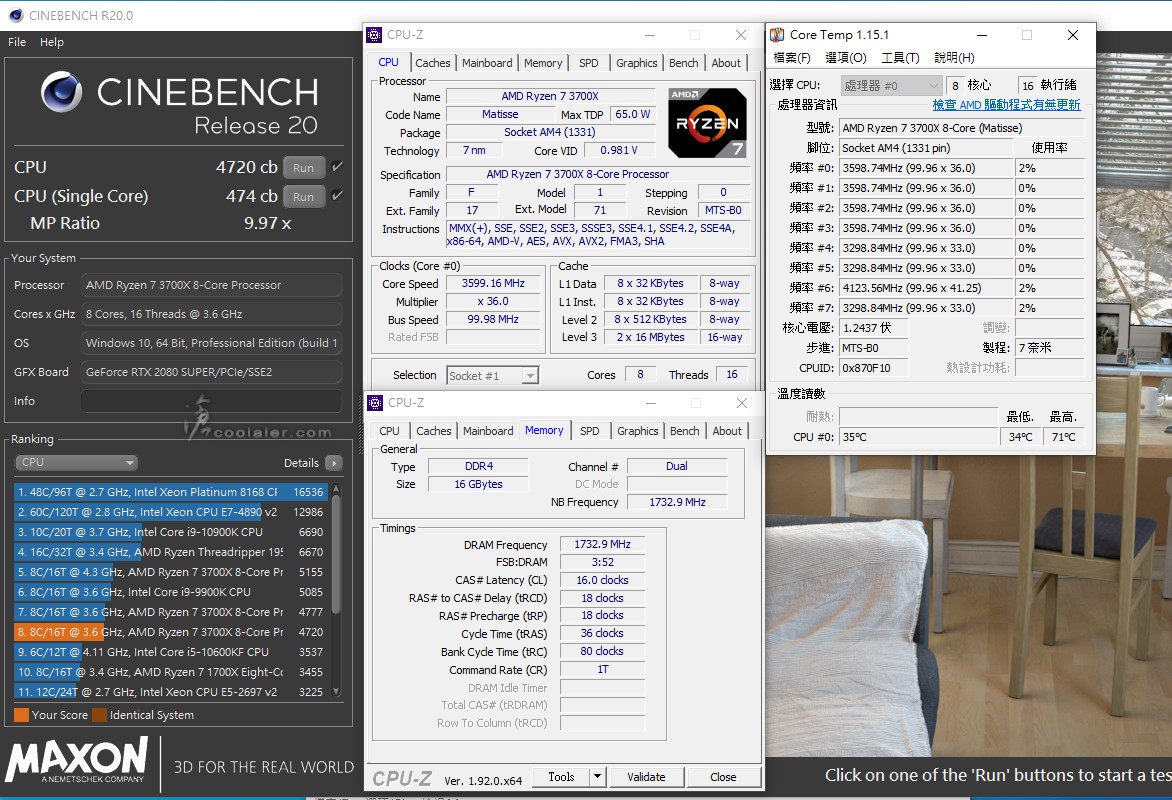
Task: Click the upper CPU-Z window's title bar icon
Action: pos(375,35)
